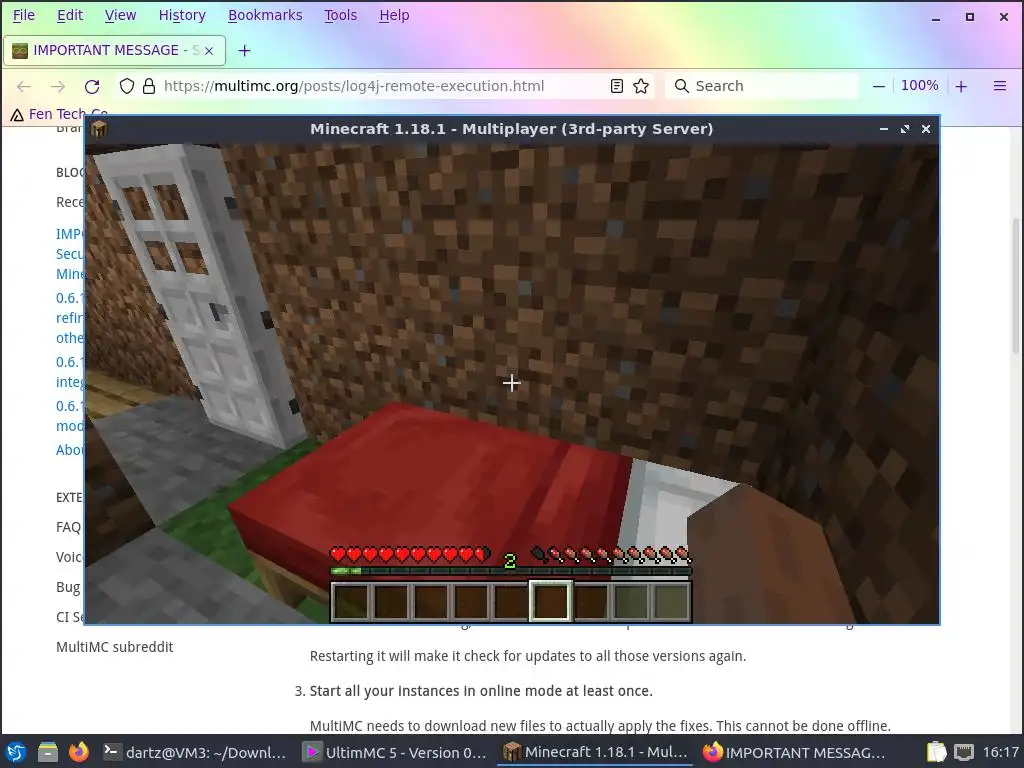Close the Minecraft 1.18.1 window
Viewport: 1024px width, 768px height.
pyautogui.click(x=925, y=129)
